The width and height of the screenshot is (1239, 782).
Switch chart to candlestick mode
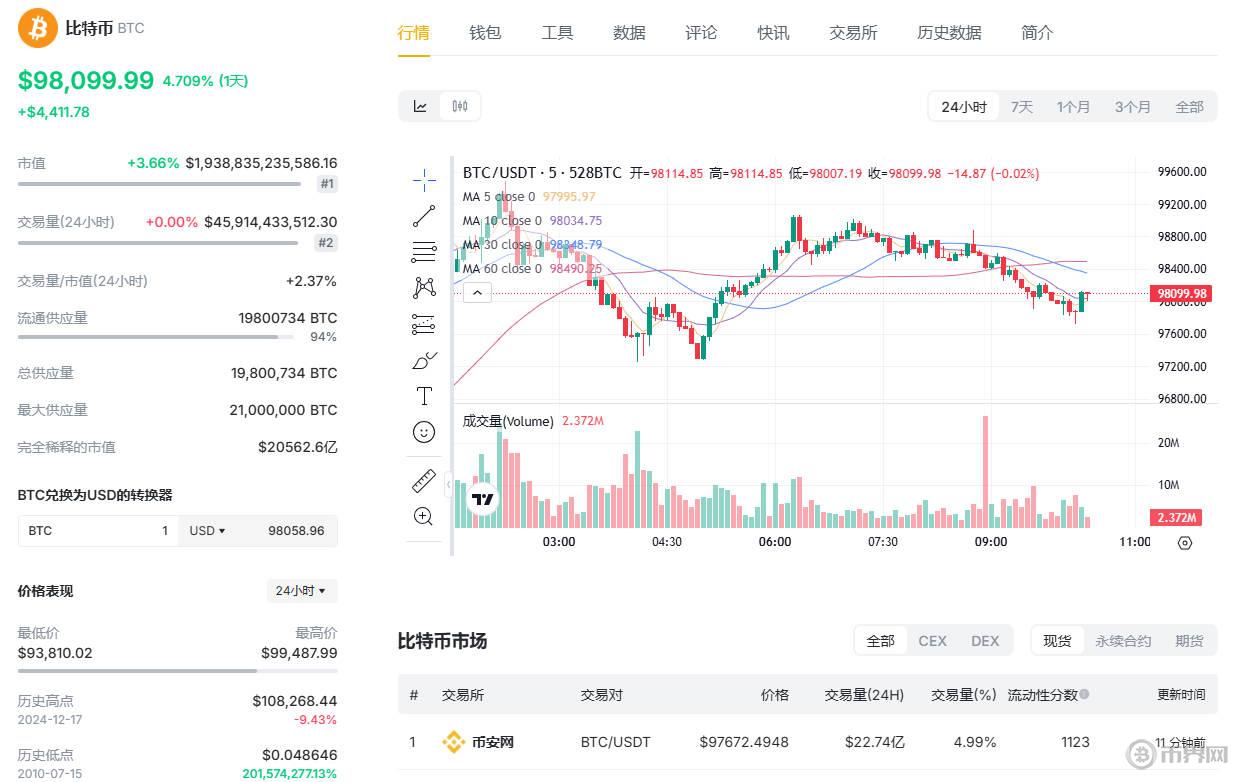pos(460,106)
